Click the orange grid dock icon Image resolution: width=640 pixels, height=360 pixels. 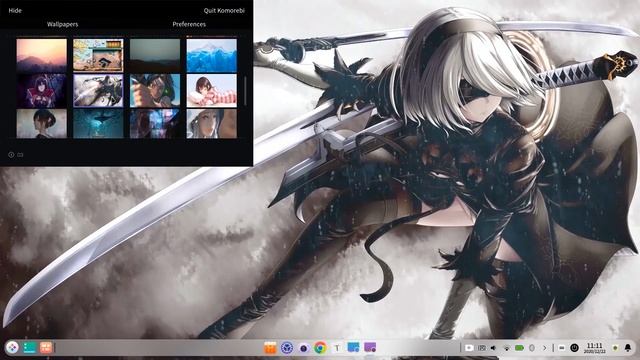tap(46, 348)
